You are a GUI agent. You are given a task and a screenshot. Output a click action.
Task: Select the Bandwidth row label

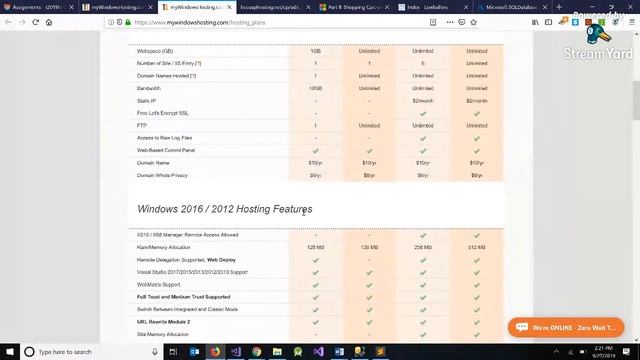click(x=149, y=88)
